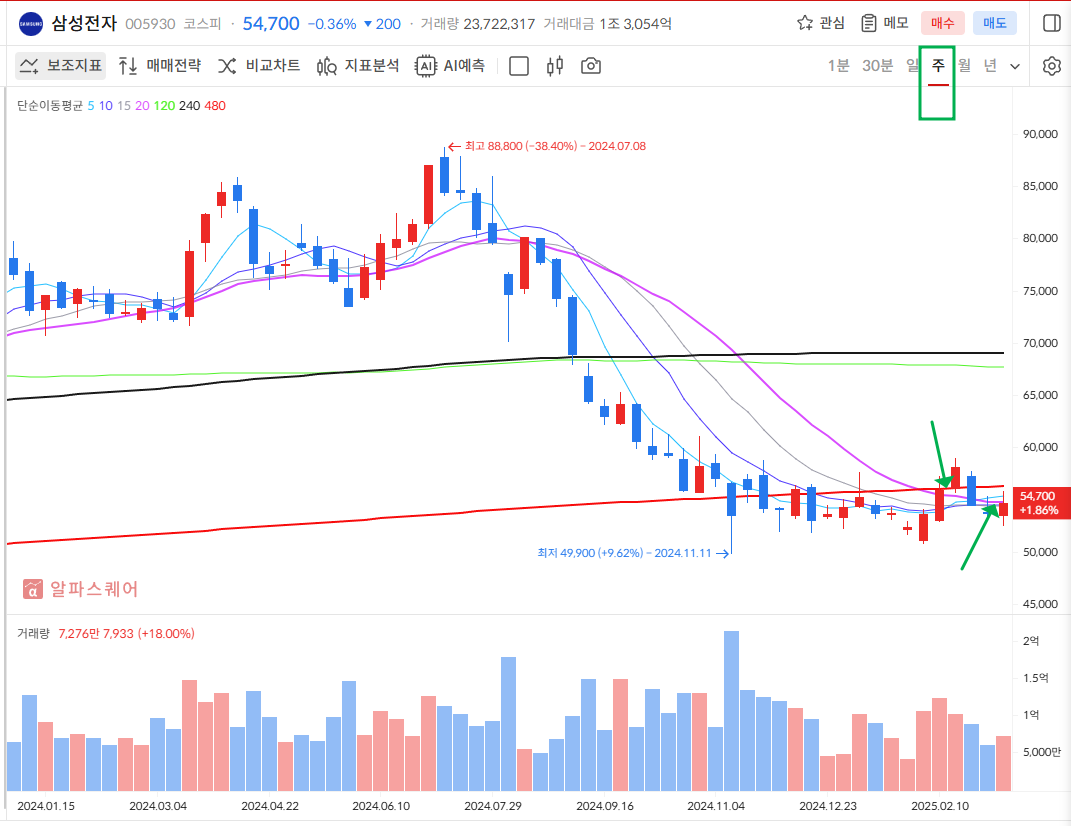Click the 90,000 price axis label
The height and width of the screenshot is (826, 1071).
click(x=1040, y=135)
